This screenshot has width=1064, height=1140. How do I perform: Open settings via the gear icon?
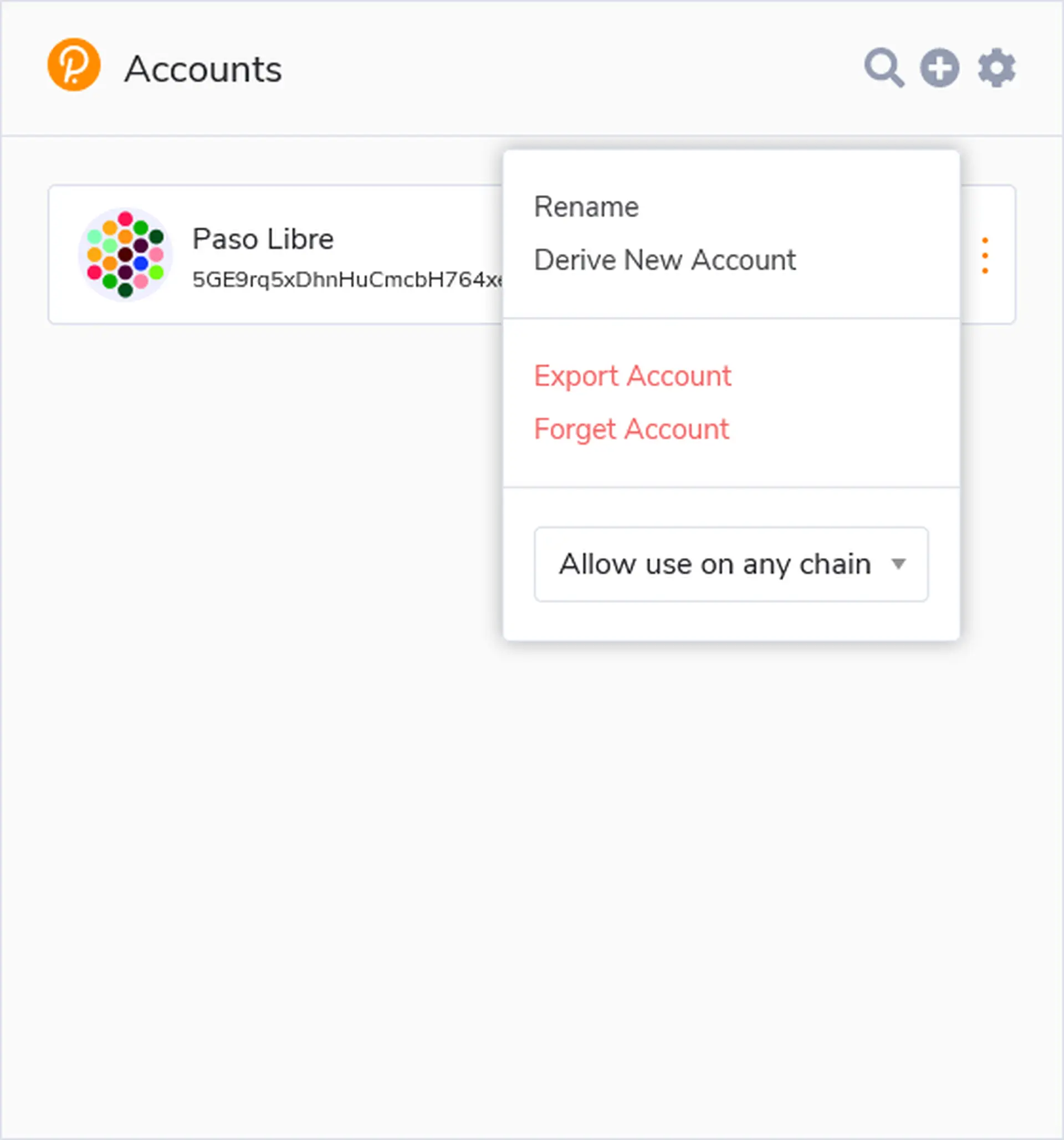coord(996,68)
